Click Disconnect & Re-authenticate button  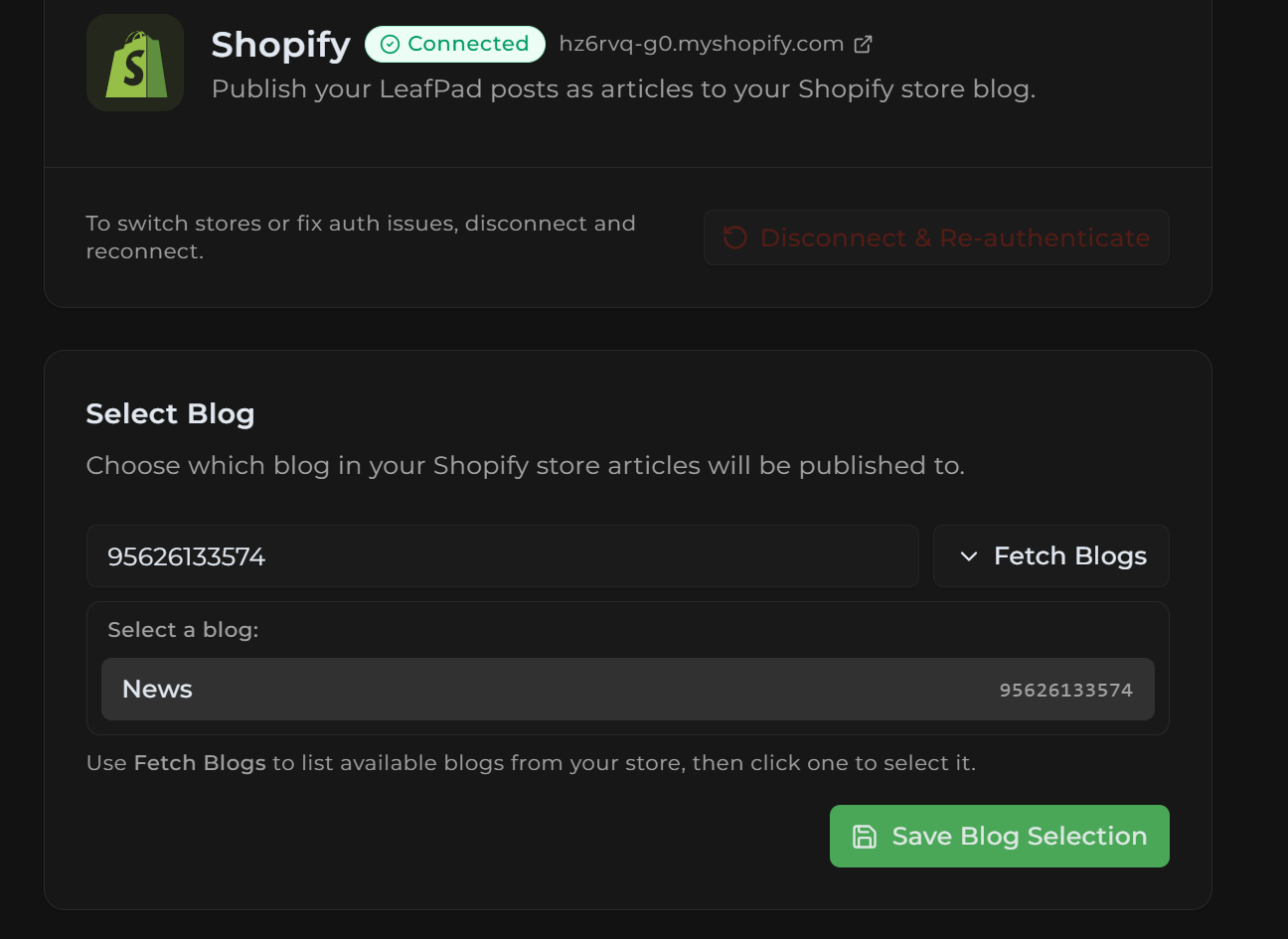tap(936, 237)
